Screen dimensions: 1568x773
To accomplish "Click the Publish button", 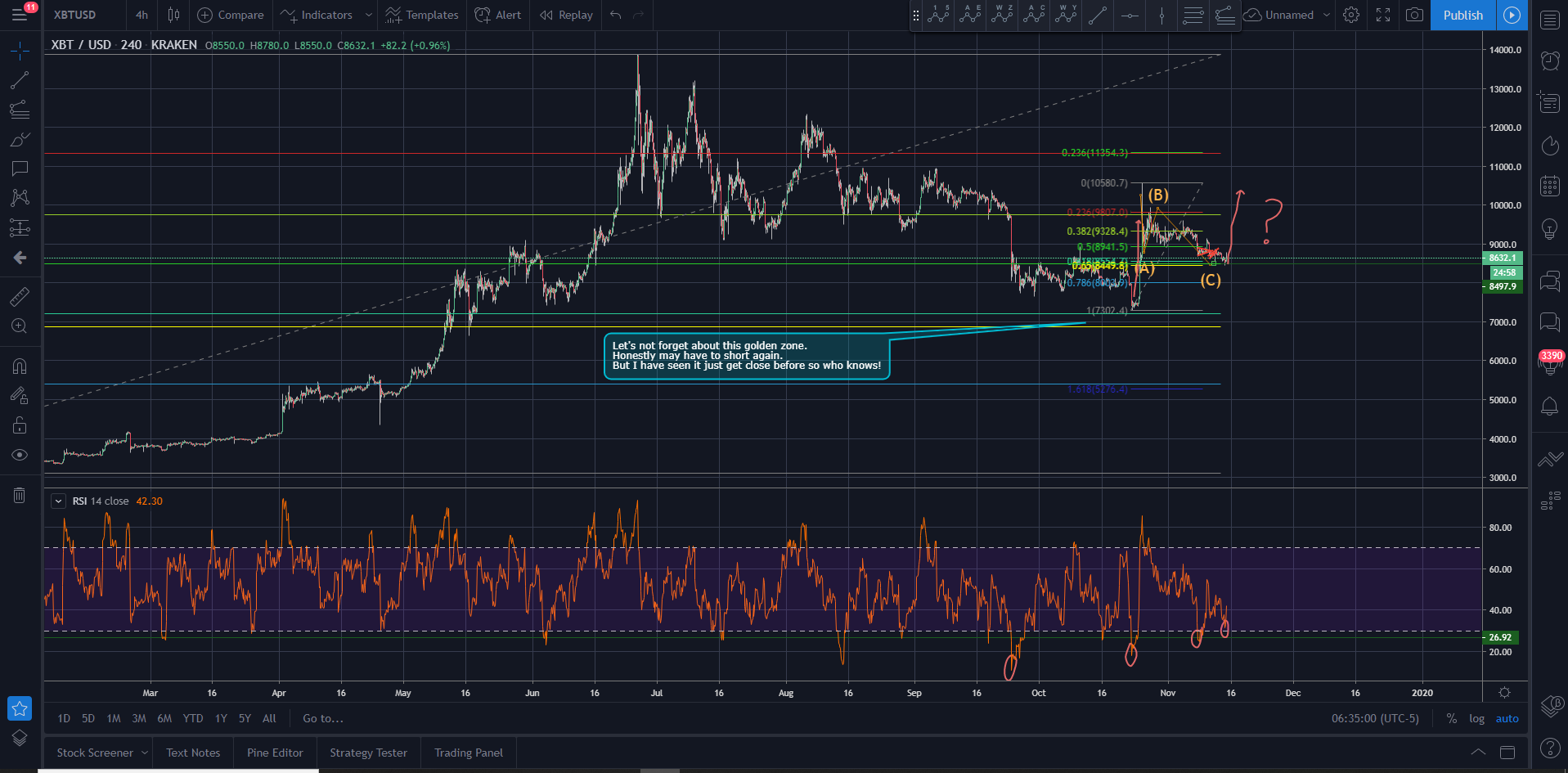I will (1463, 15).
